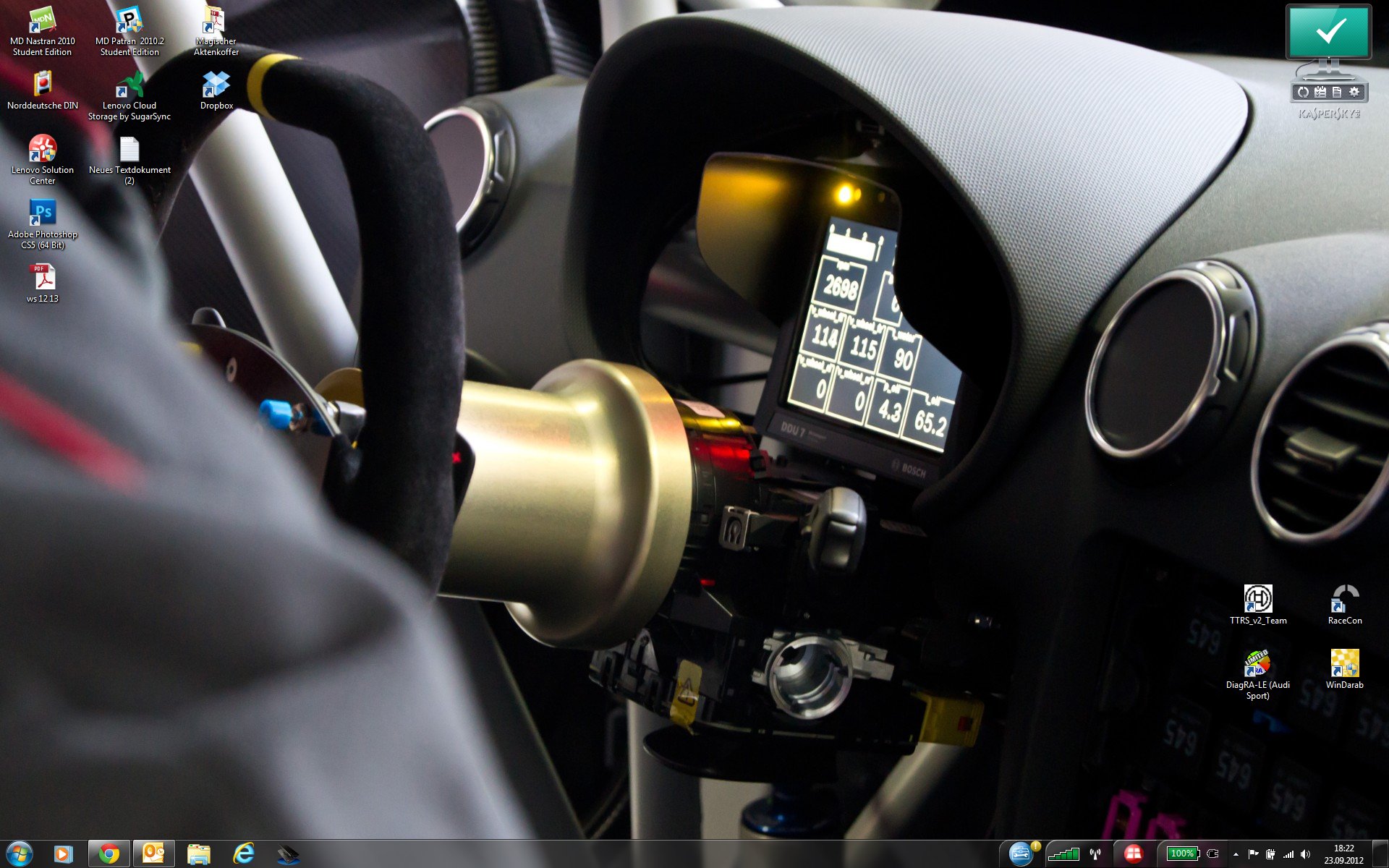Screen dimensions: 1389x868
Task: Open Lenovo Solution Center icon
Action: click(43, 161)
